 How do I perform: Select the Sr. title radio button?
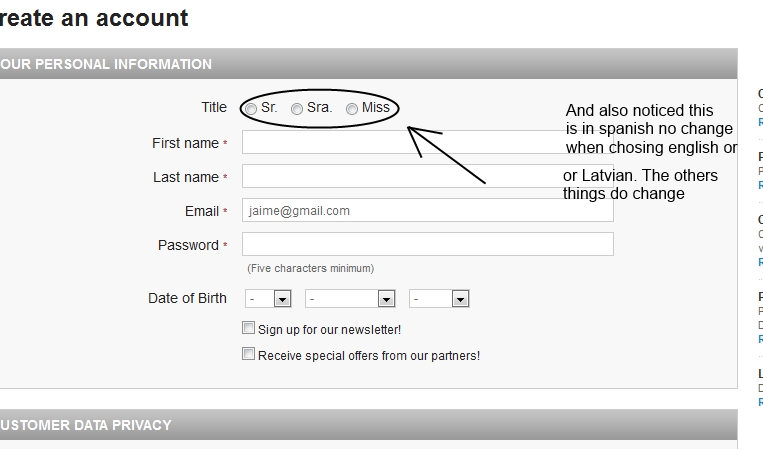pos(250,108)
